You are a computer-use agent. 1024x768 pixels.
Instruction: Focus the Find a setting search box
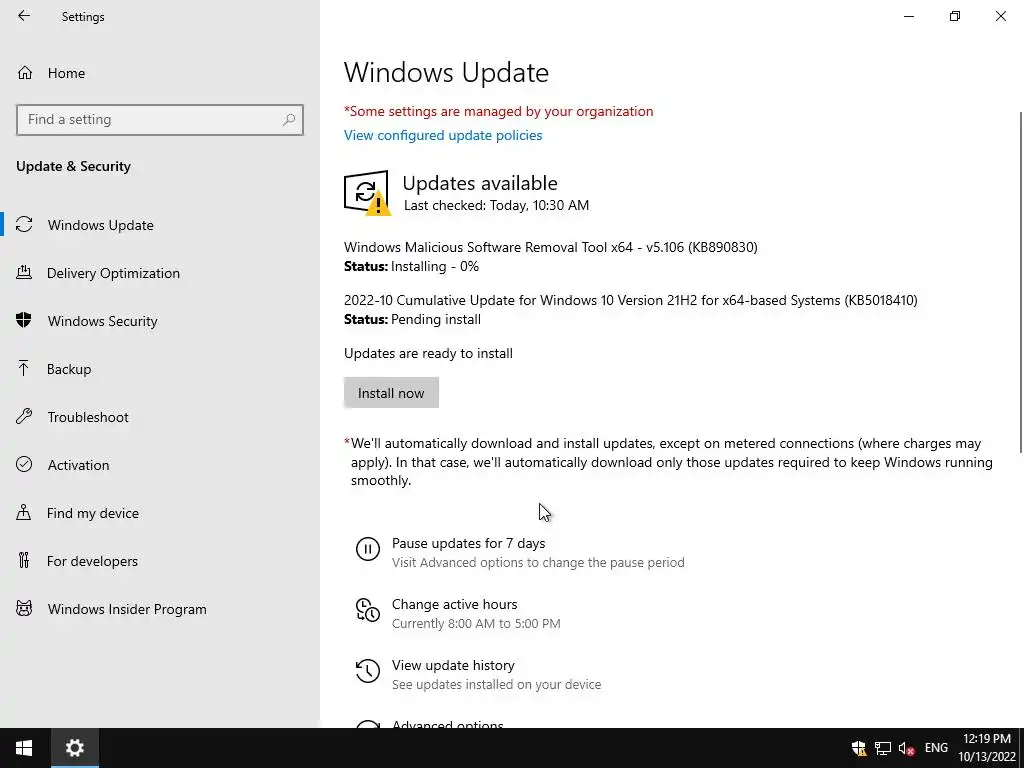click(160, 120)
